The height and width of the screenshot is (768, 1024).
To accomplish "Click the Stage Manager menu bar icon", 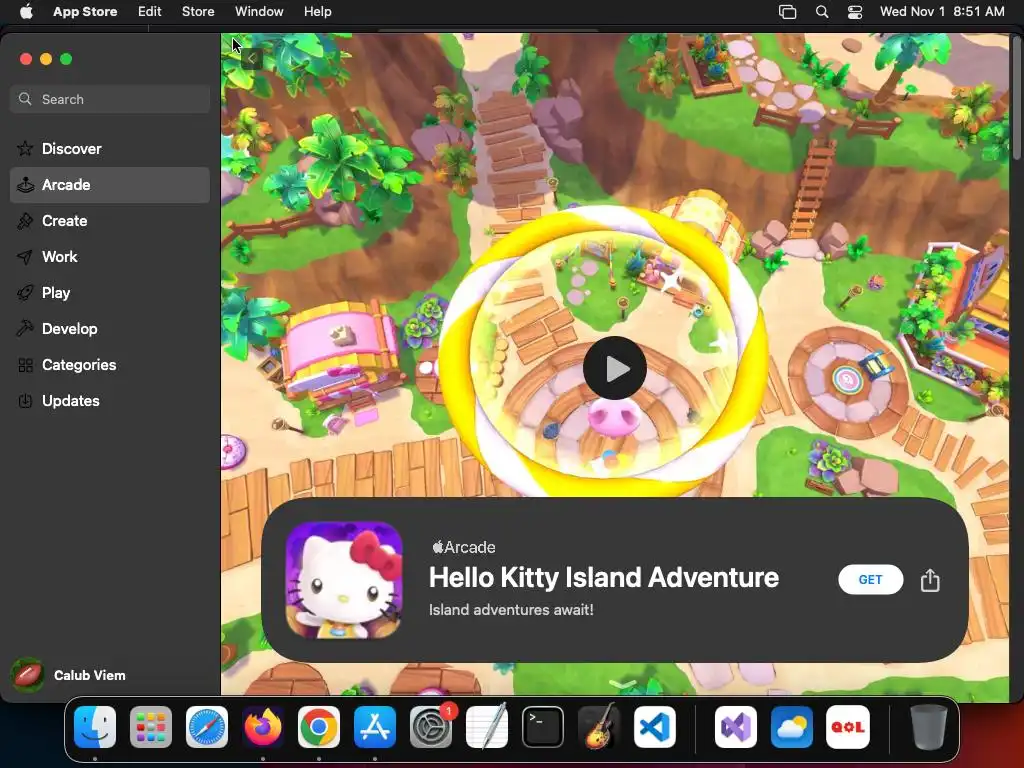I will [788, 12].
